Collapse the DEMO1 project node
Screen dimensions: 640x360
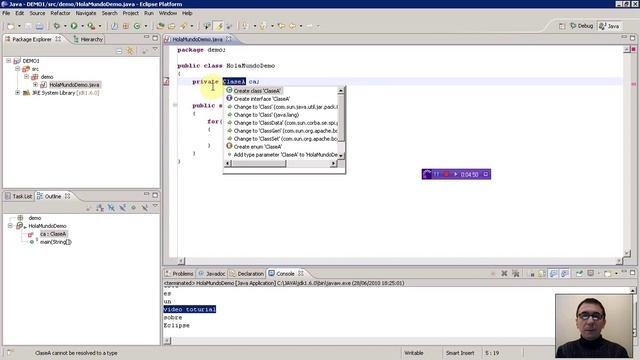tap(9, 61)
